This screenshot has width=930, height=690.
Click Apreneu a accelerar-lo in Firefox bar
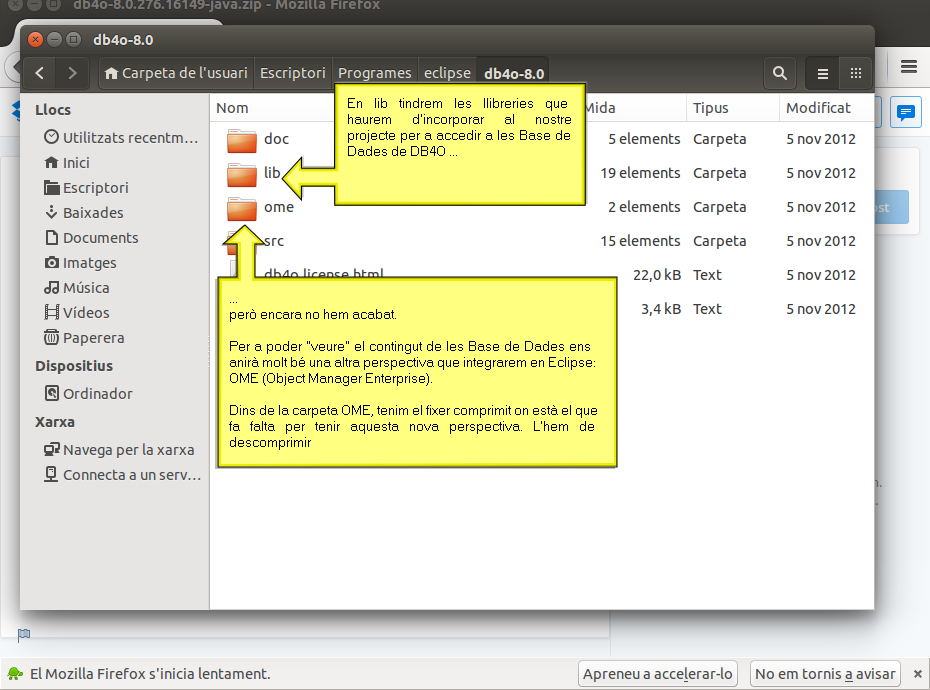tap(658, 674)
